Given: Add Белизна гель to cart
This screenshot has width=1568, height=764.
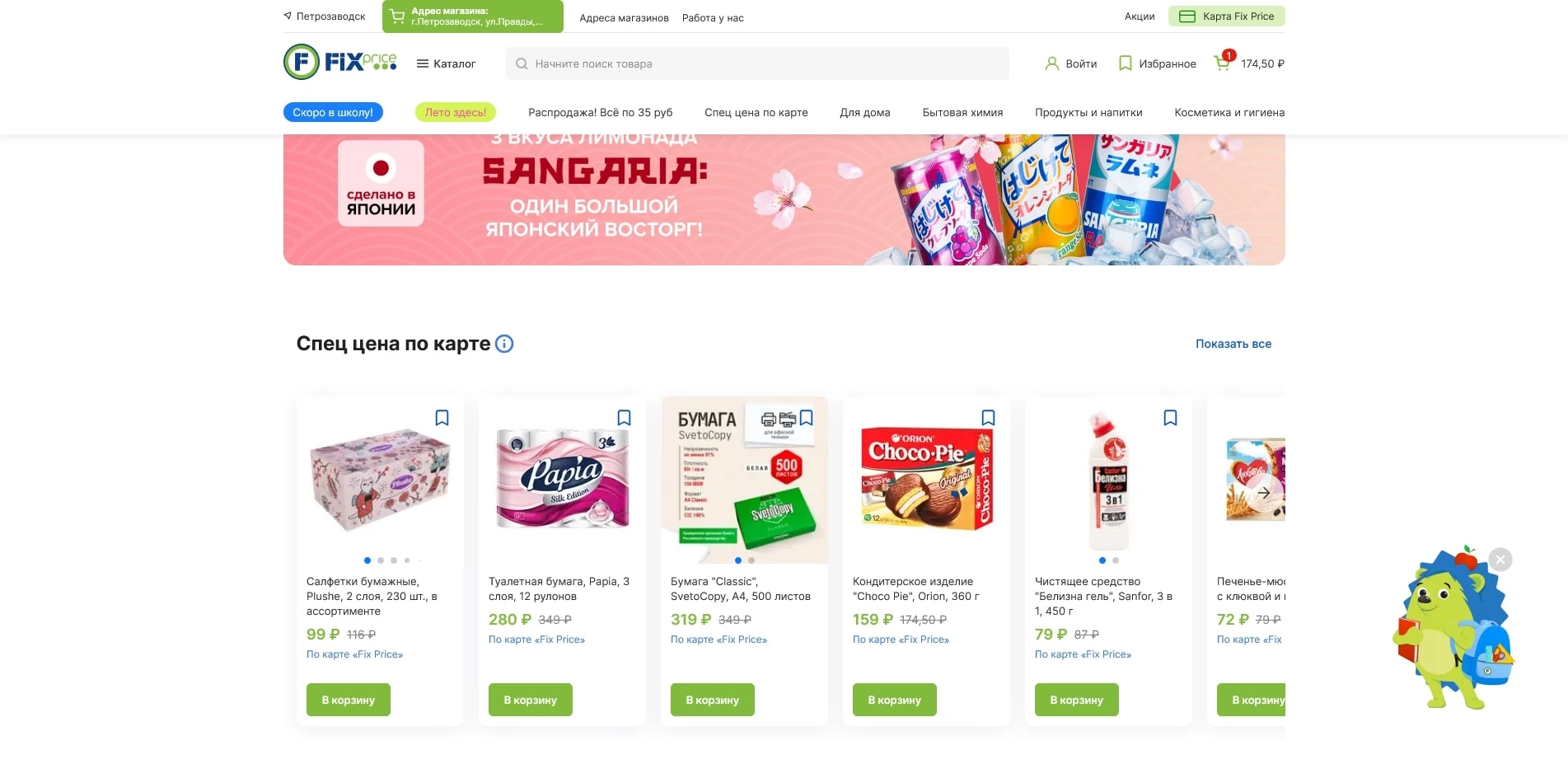Looking at the screenshot, I should coord(1076,700).
